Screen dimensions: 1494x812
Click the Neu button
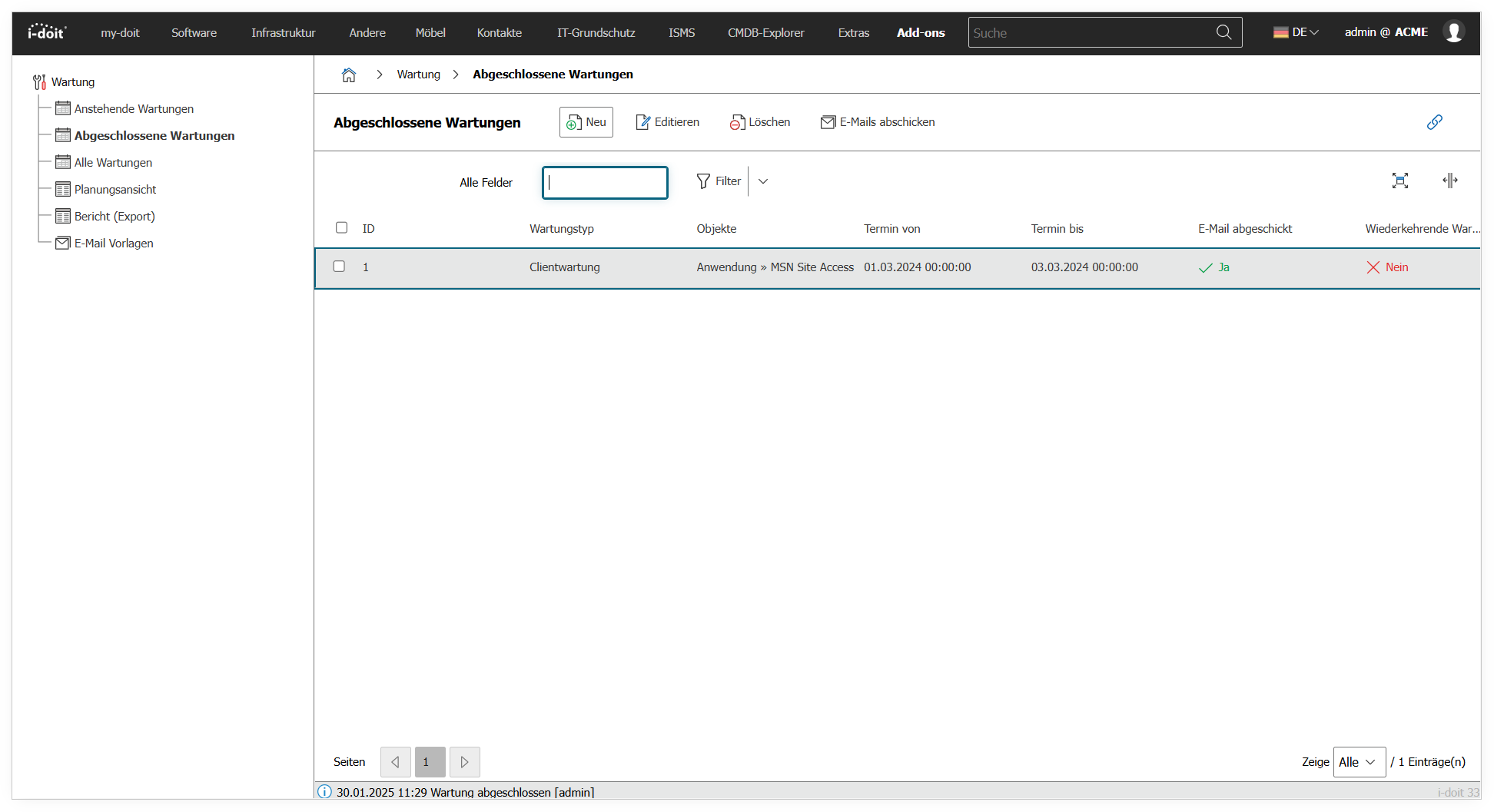coord(586,122)
